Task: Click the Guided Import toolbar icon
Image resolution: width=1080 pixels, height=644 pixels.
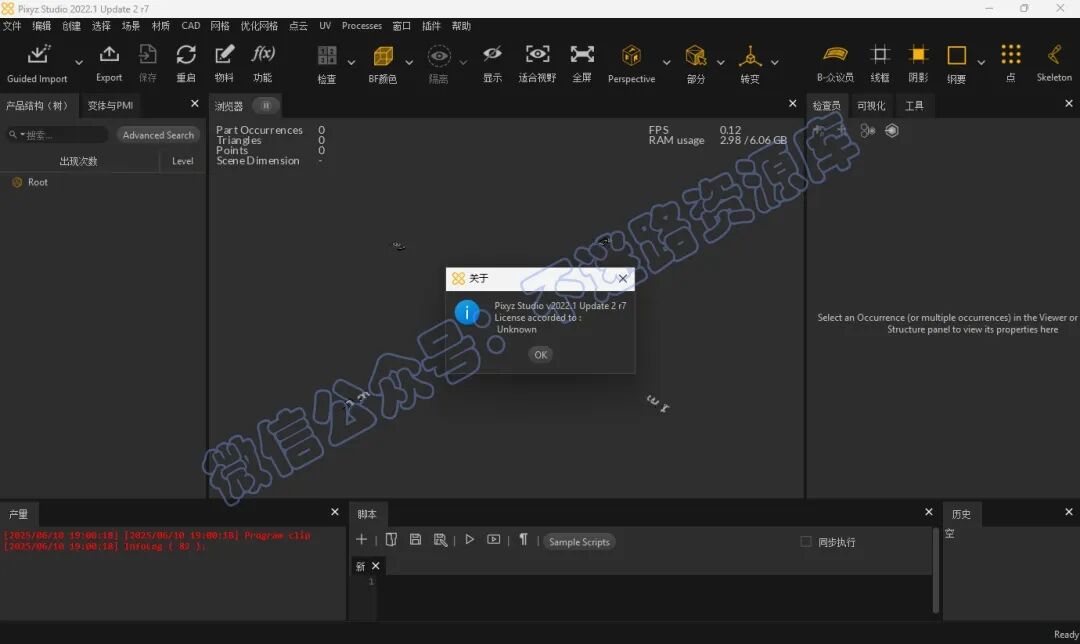Action: point(39,54)
